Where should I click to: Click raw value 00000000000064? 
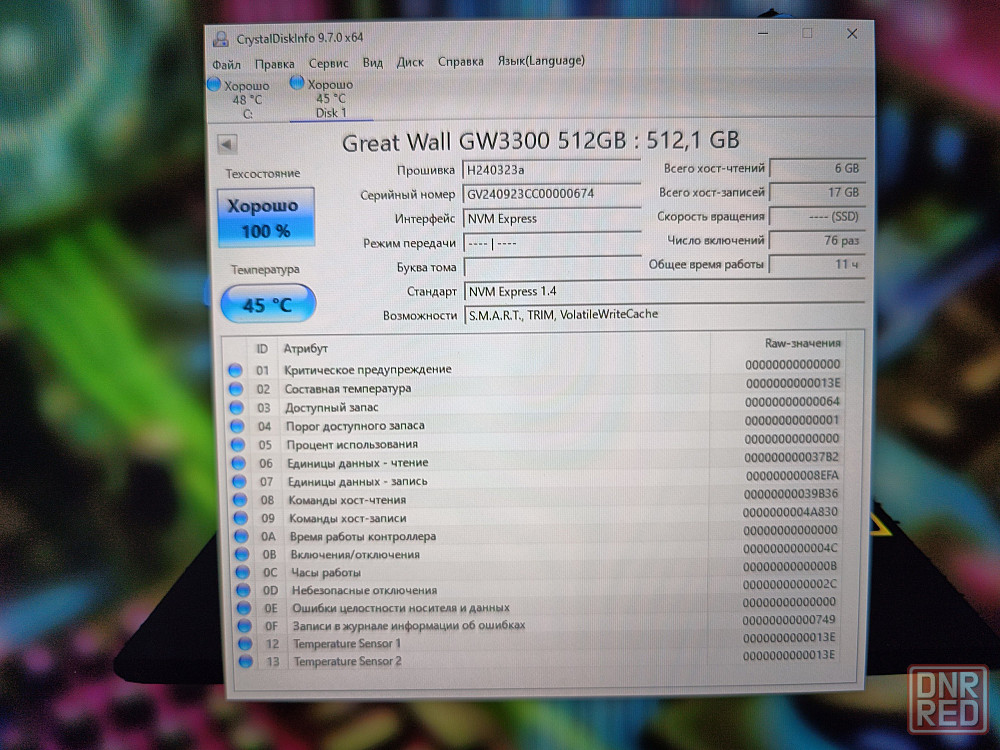pos(793,402)
